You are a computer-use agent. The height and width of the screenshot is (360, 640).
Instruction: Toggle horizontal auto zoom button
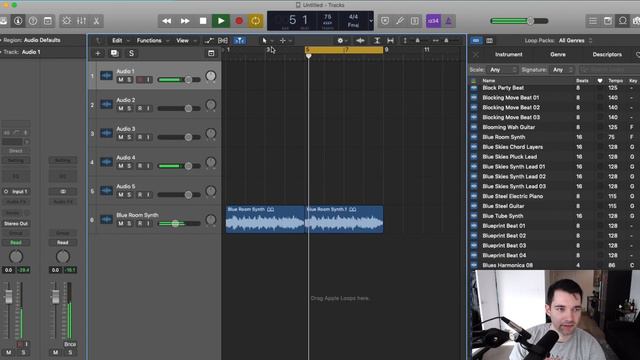coord(391,40)
